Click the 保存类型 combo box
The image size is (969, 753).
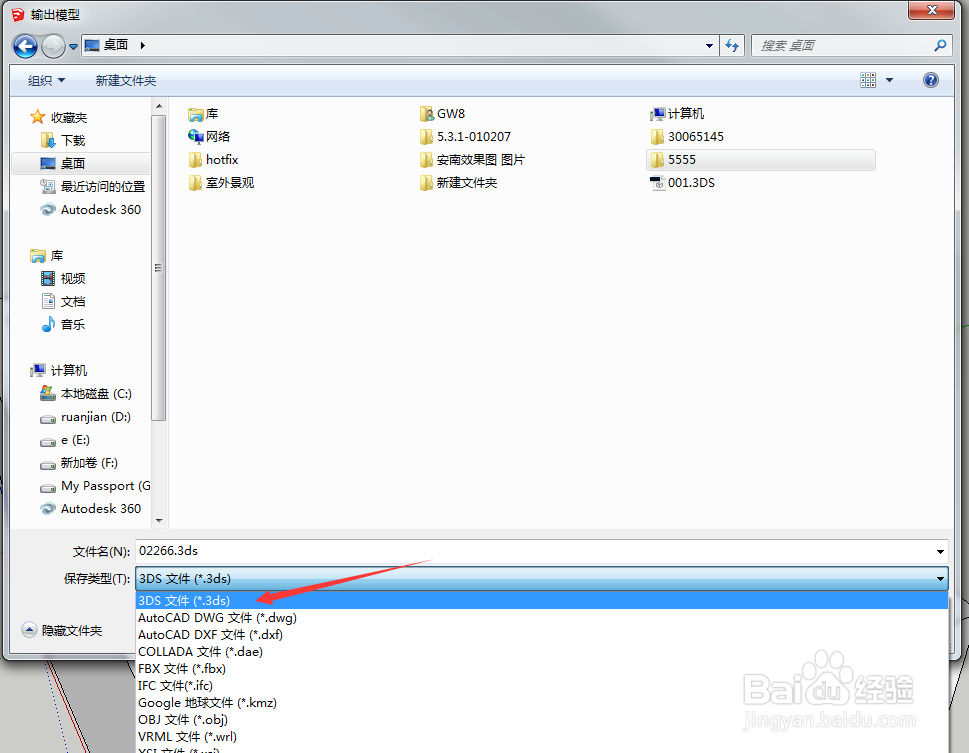541,579
